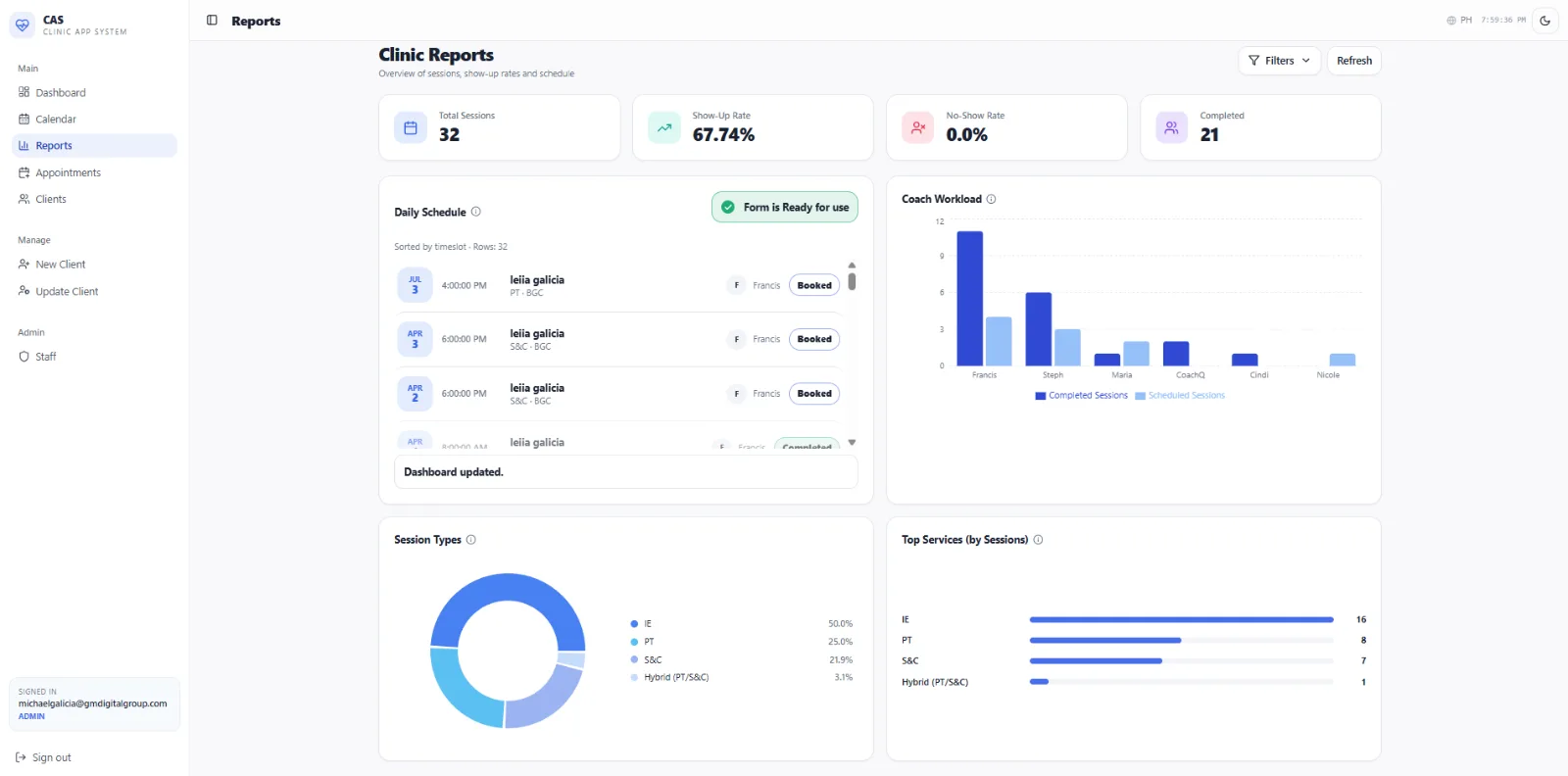This screenshot has height=776, width=1568.
Task: Click CoachQ completed sessions bar
Action: (1176, 354)
